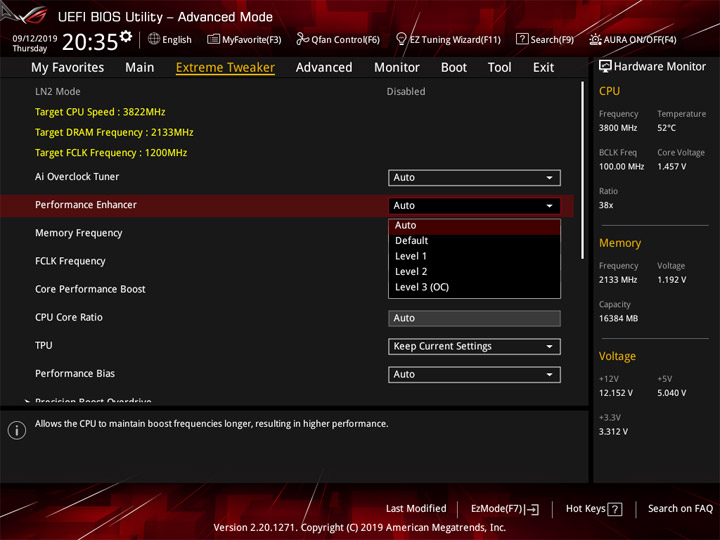Click the Performance Enhancer label
The height and width of the screenshot is (540, 720).
[86, 205]
